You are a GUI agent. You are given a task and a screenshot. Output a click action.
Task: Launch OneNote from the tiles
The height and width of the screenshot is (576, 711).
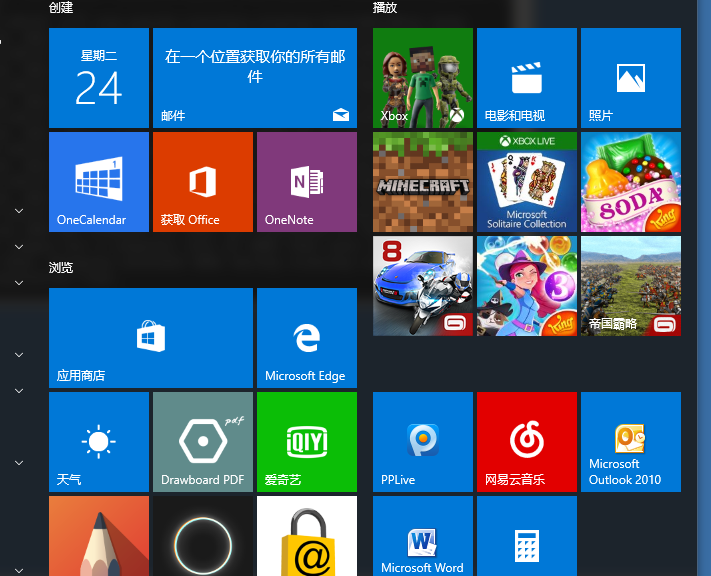[x=307, y=182]
